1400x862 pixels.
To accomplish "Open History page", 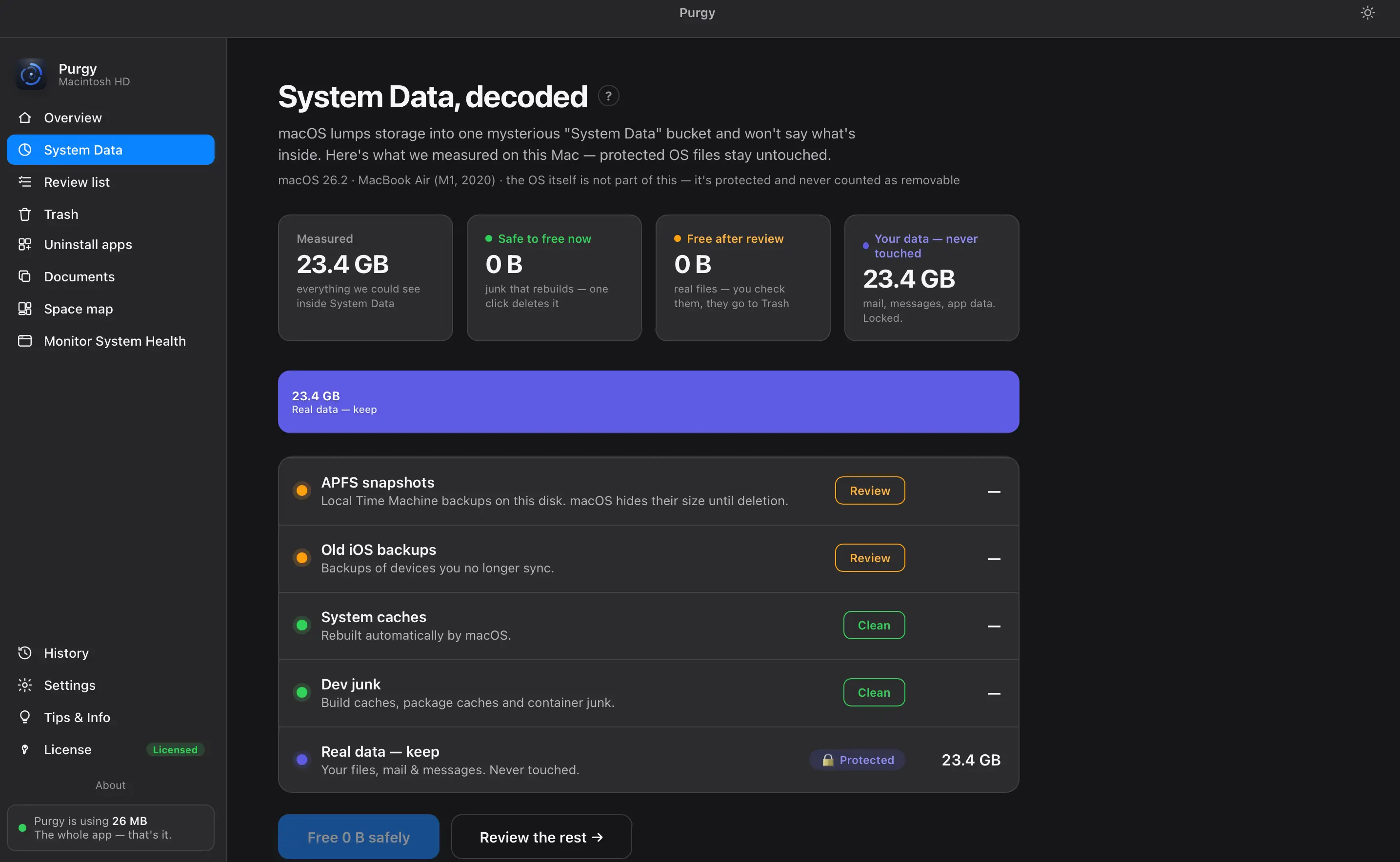I will click(x=111, y=653).
